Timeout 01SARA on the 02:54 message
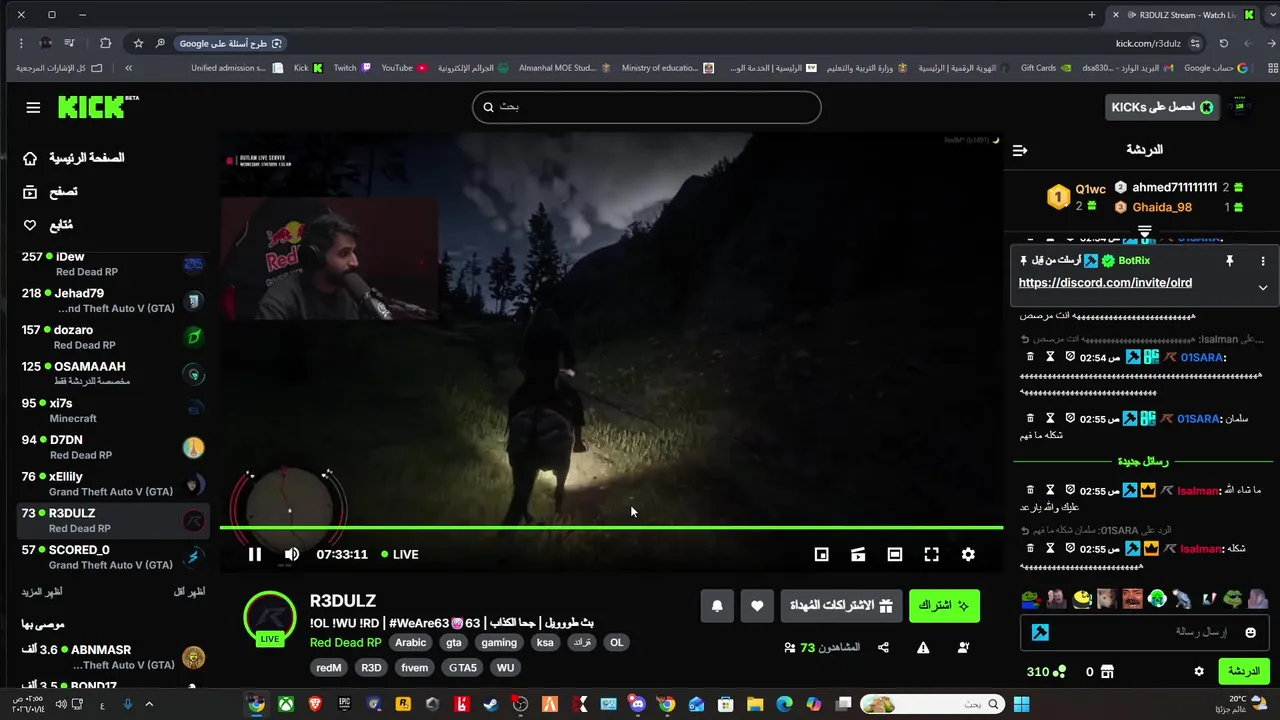The width and height of the screenshot is (1280, 720). (1050, 357)
